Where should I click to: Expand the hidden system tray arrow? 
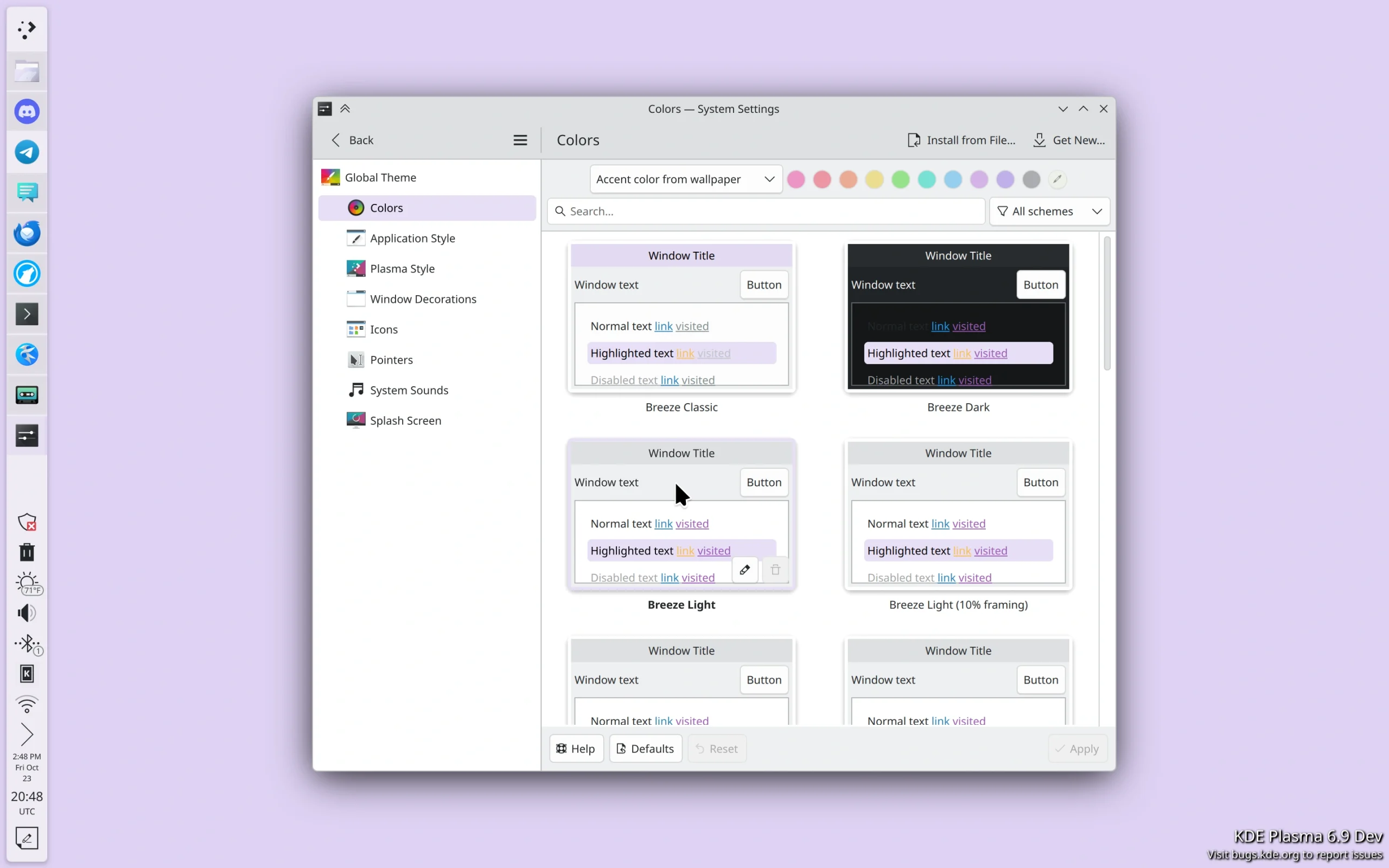(27, 734)
